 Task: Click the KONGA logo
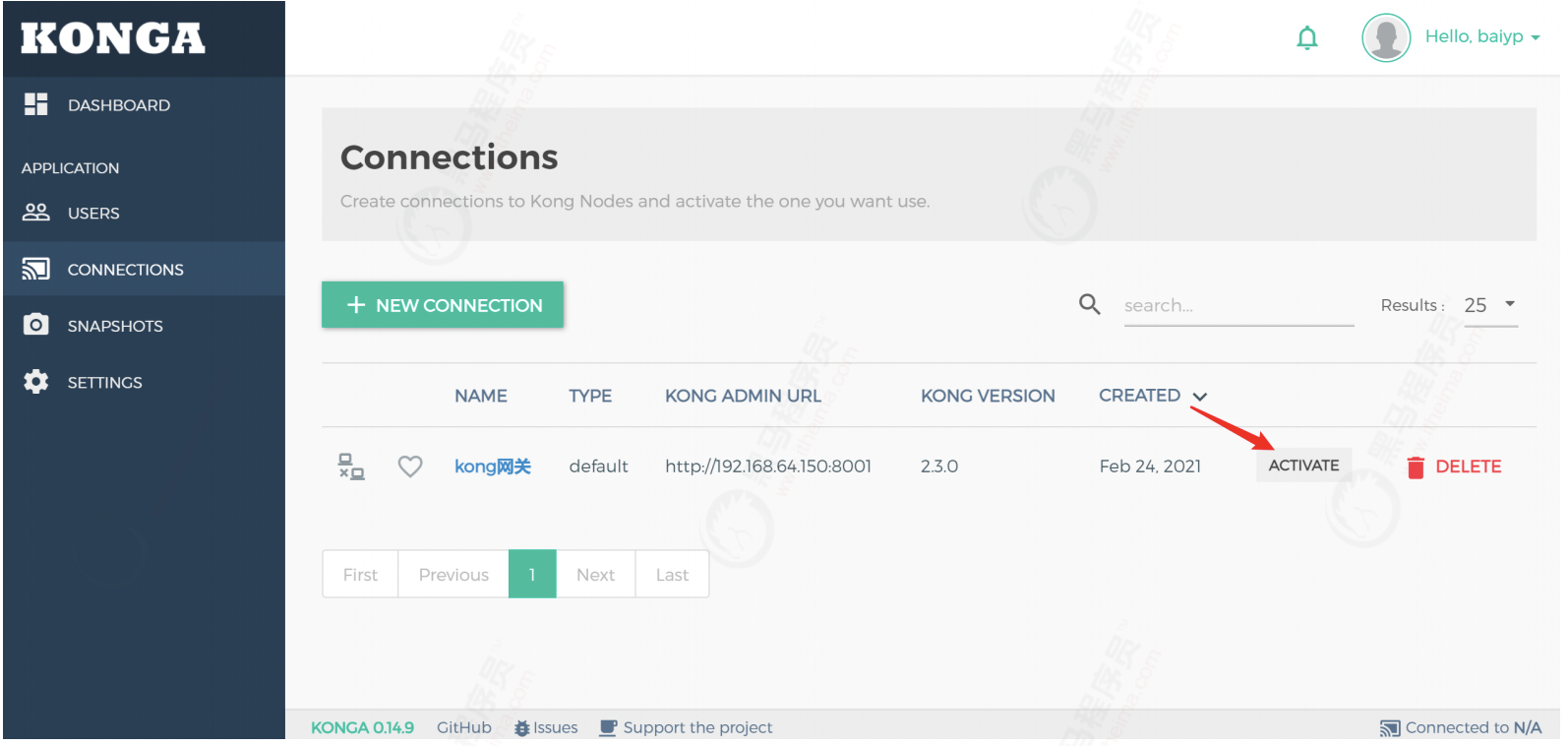(x=112, y=38)
